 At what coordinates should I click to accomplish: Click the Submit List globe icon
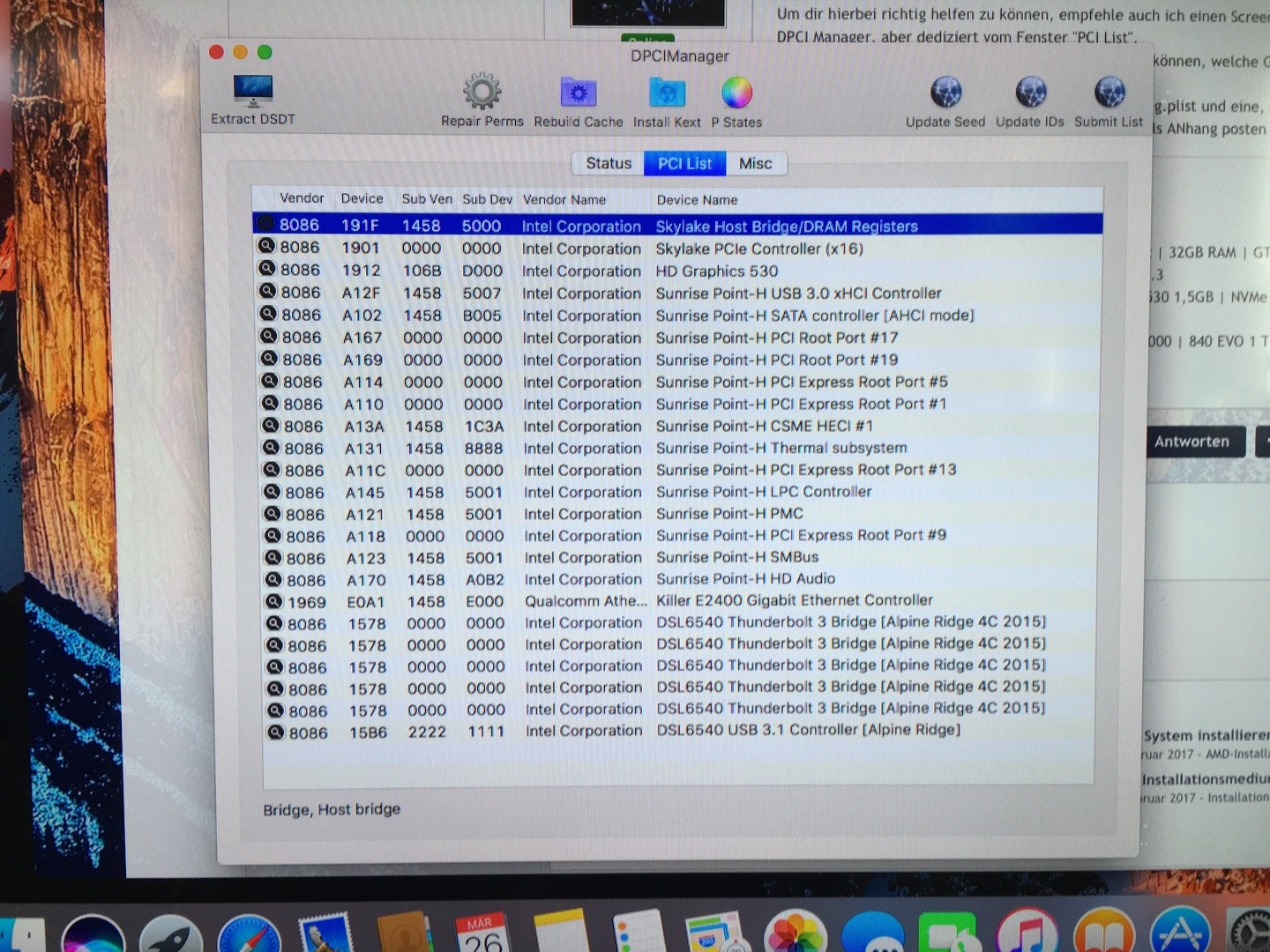(1109, 92)
